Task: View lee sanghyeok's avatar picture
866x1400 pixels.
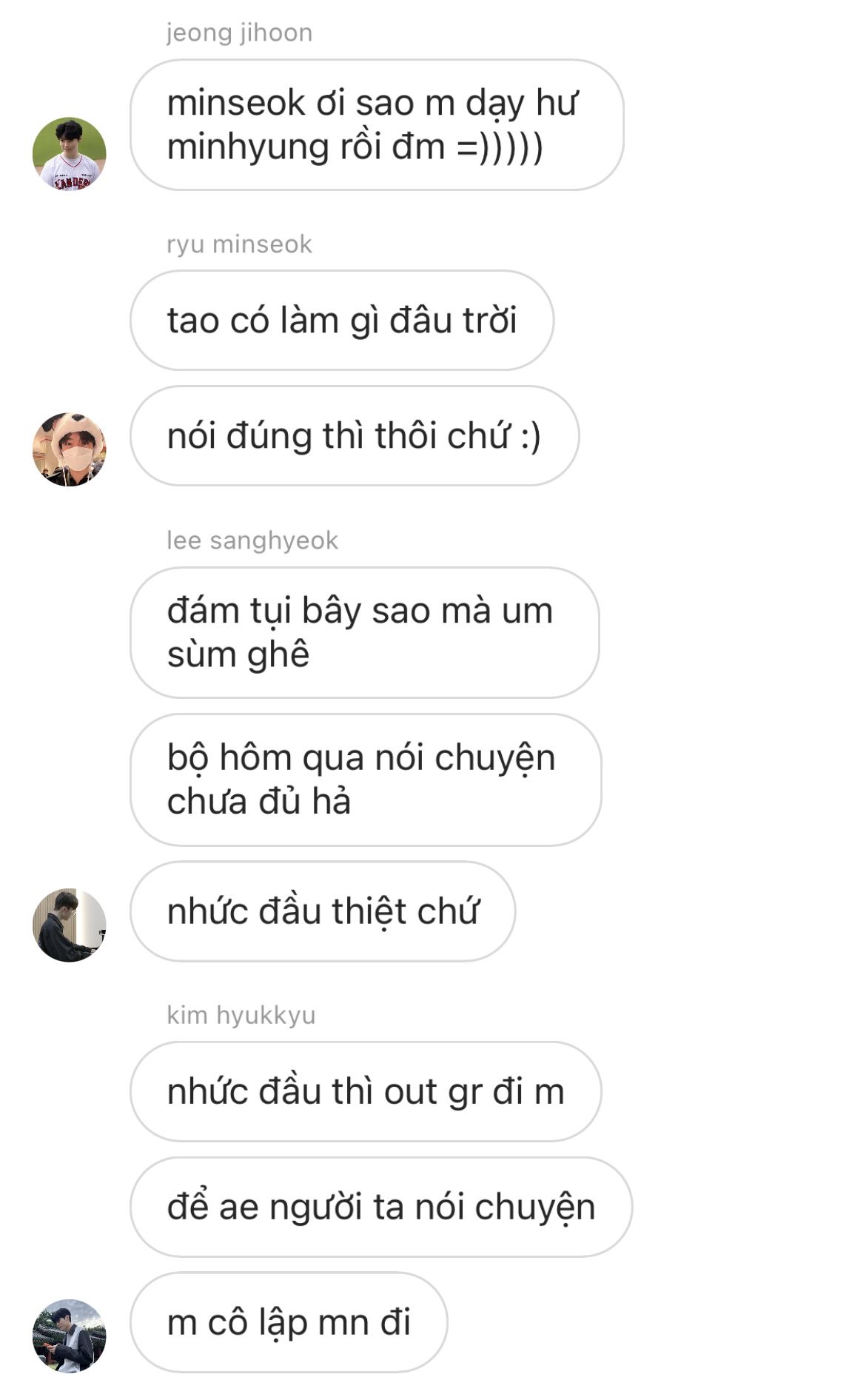Action: pyautogui.click(x=70, y=925)
